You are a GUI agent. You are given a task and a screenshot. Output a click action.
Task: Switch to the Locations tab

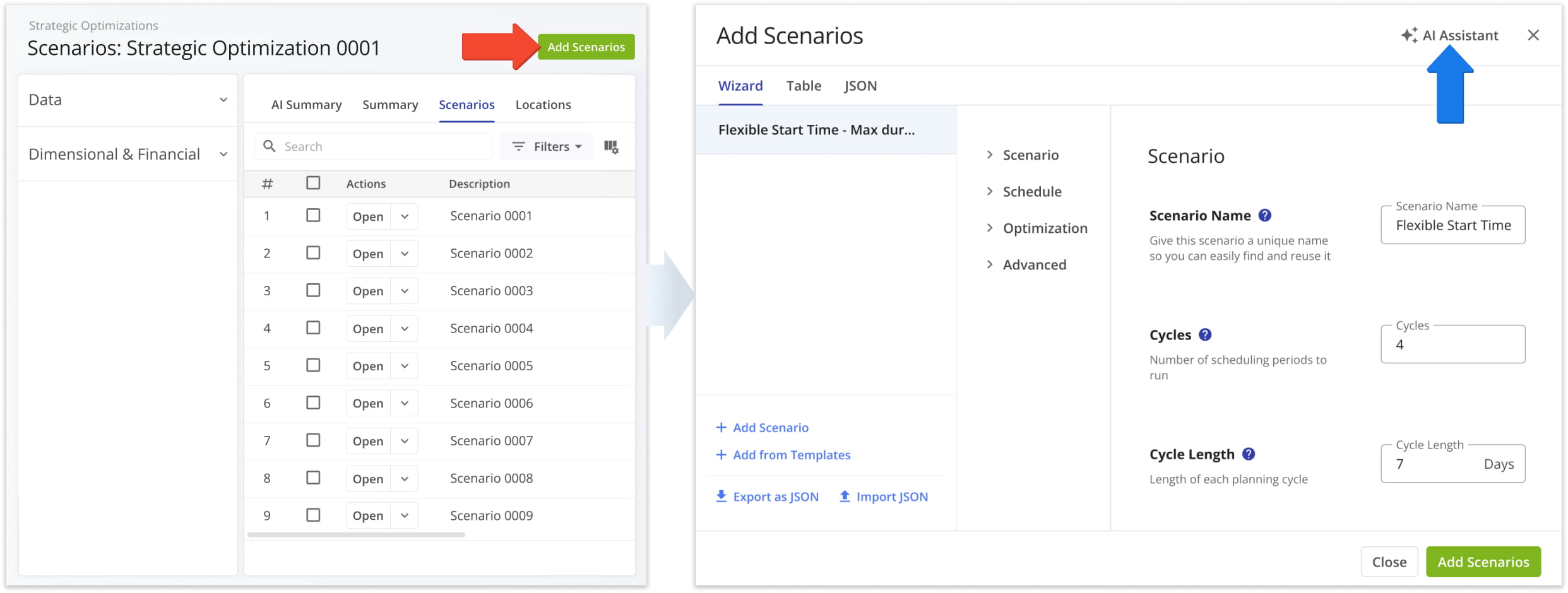[x=543, y=105]
